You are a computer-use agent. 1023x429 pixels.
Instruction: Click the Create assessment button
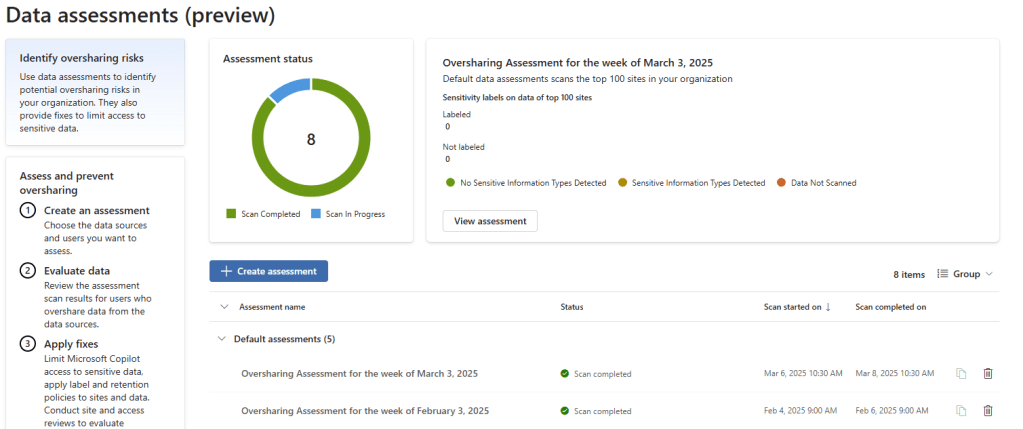(x=268, y=271)
